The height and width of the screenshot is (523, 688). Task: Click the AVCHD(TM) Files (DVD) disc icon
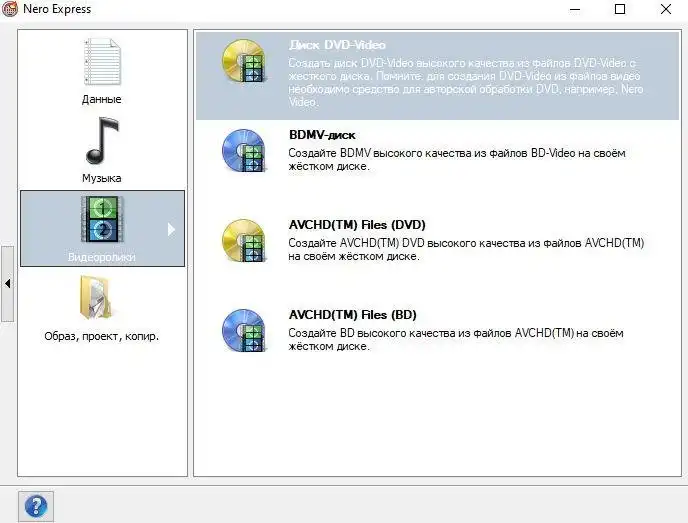pos(244,240)
